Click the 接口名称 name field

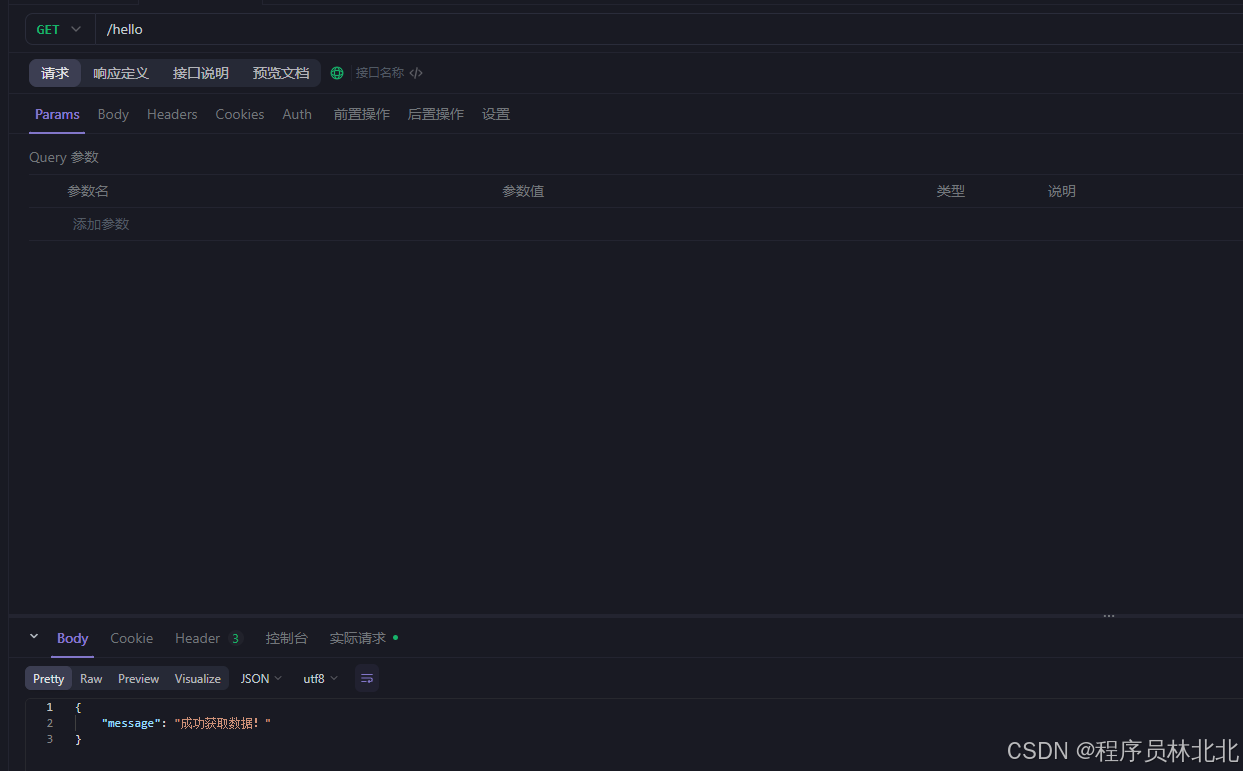coord(380,73)
